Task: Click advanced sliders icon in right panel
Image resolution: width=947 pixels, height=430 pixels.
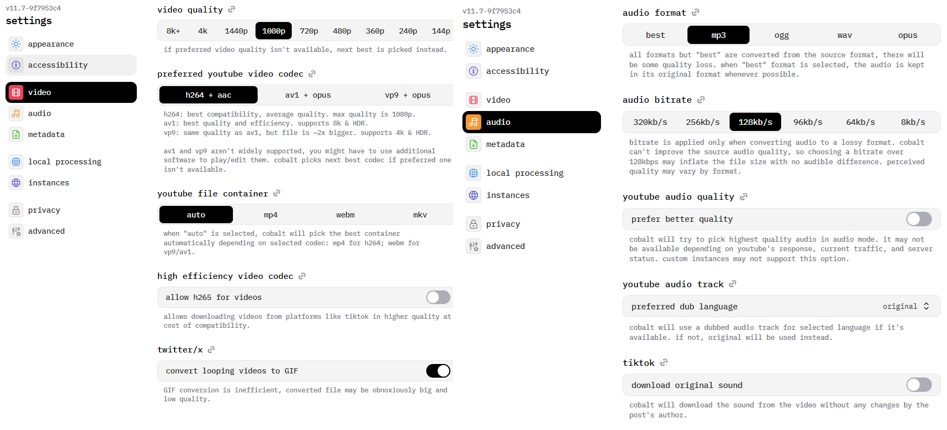Action: click(x=474, y=246)
